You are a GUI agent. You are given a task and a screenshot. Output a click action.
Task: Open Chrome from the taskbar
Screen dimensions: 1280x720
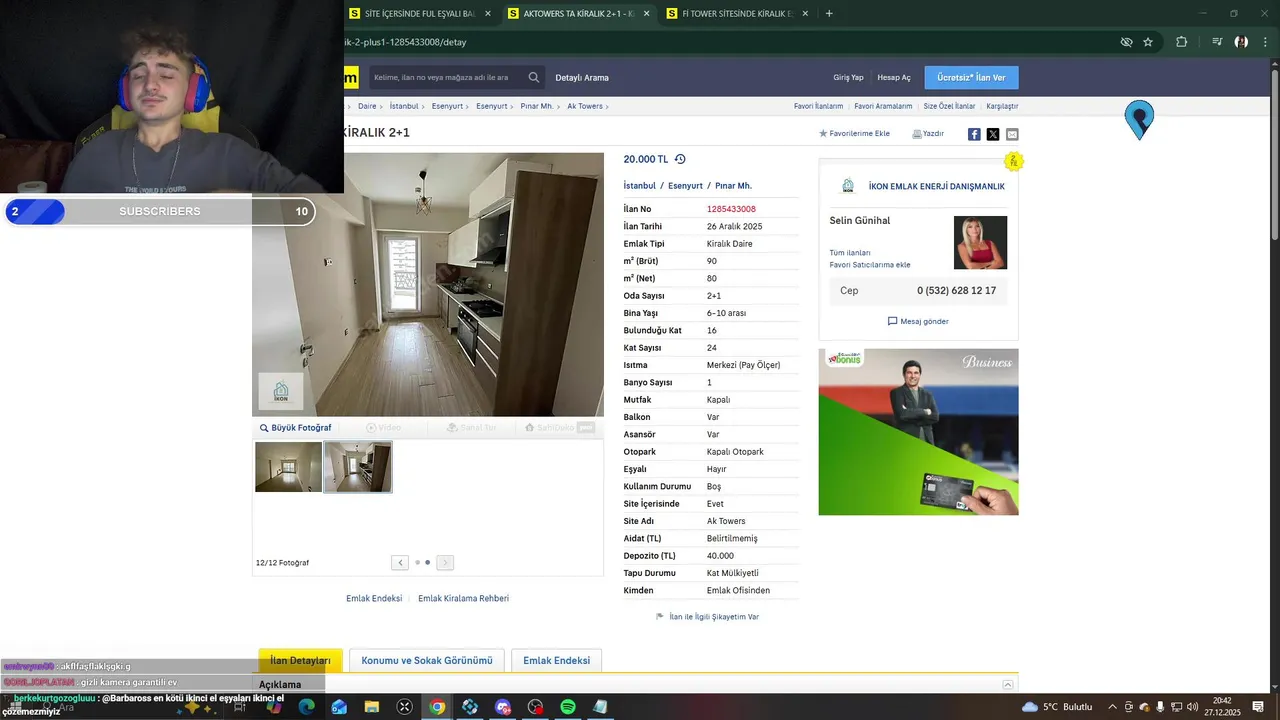[437, 707]
